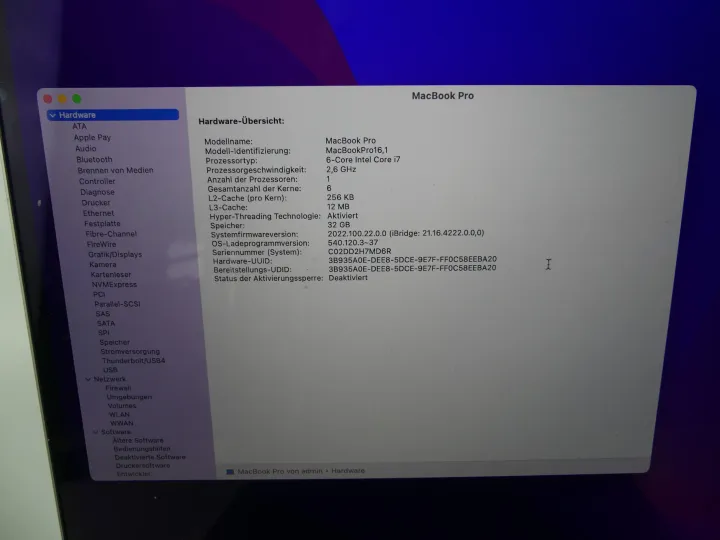Click the 12 MB L3-Cache value
This screenshot has height=540, width=720.
tap(338, 207)
